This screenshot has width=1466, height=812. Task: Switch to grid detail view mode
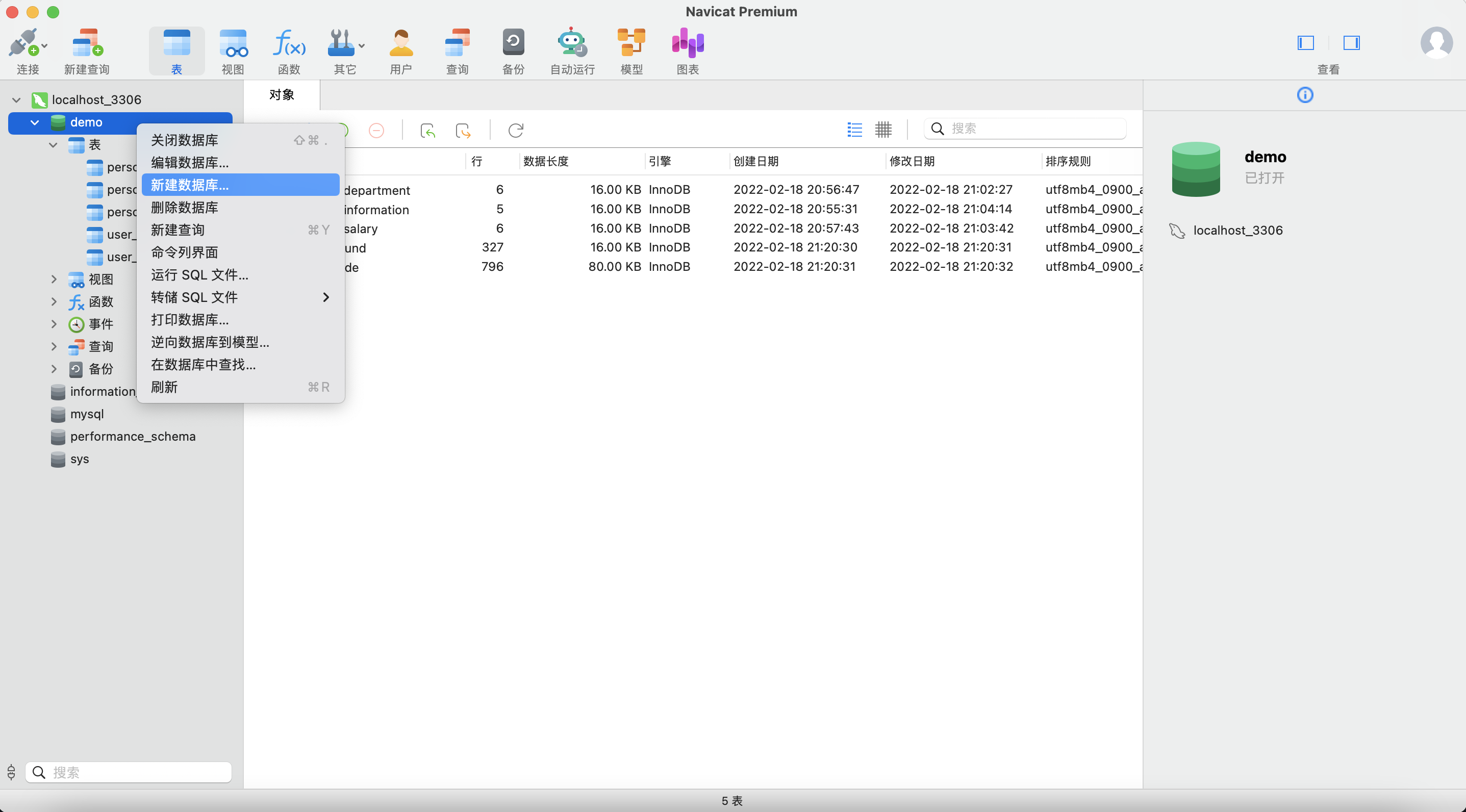coord(883,130)
